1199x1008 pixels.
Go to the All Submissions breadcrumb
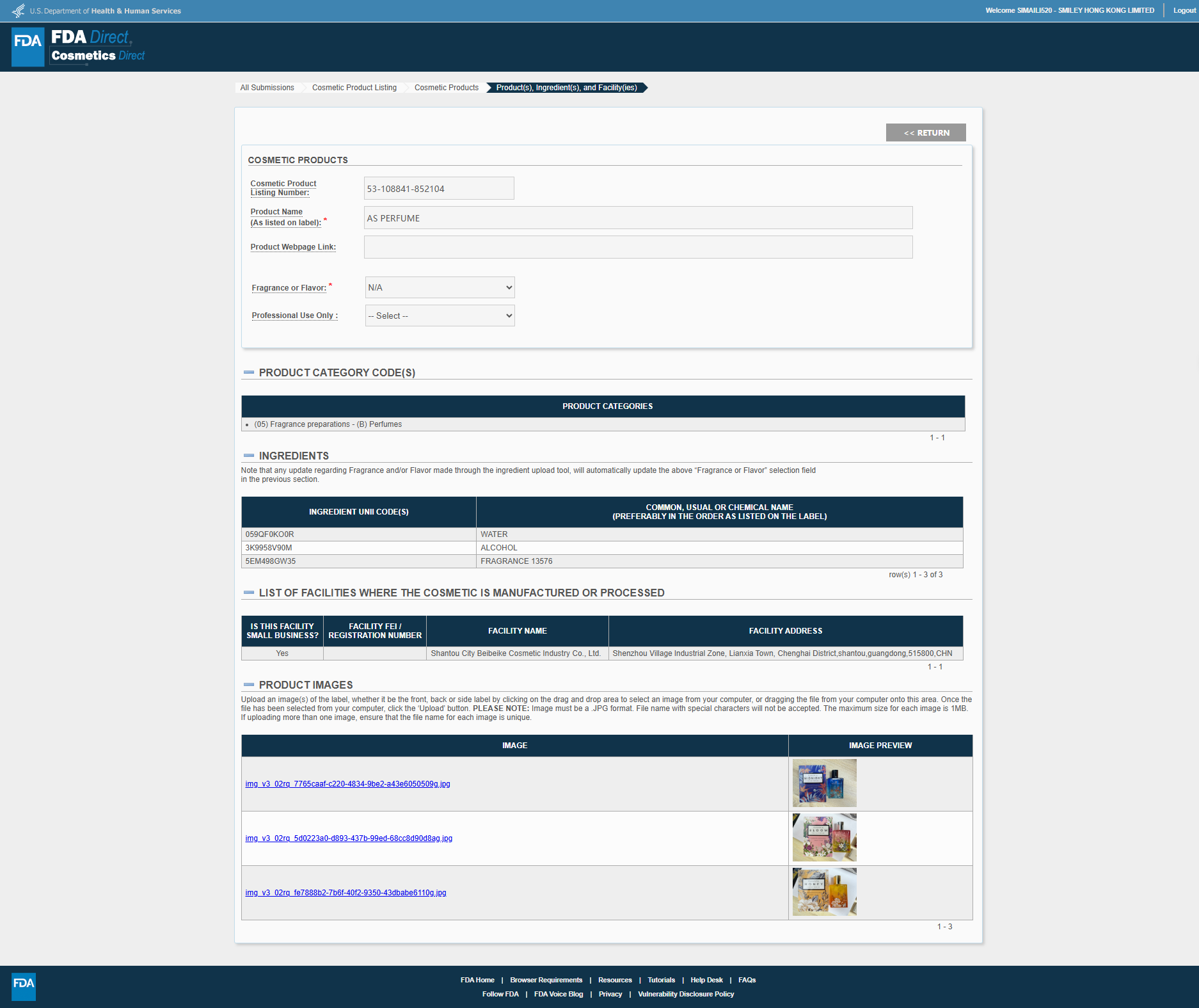(267, 88)
